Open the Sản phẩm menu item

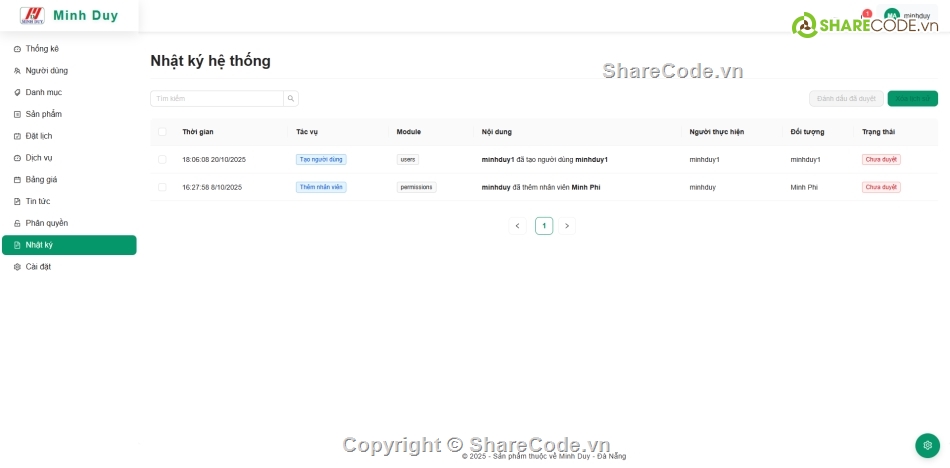[x=69, y=115]
